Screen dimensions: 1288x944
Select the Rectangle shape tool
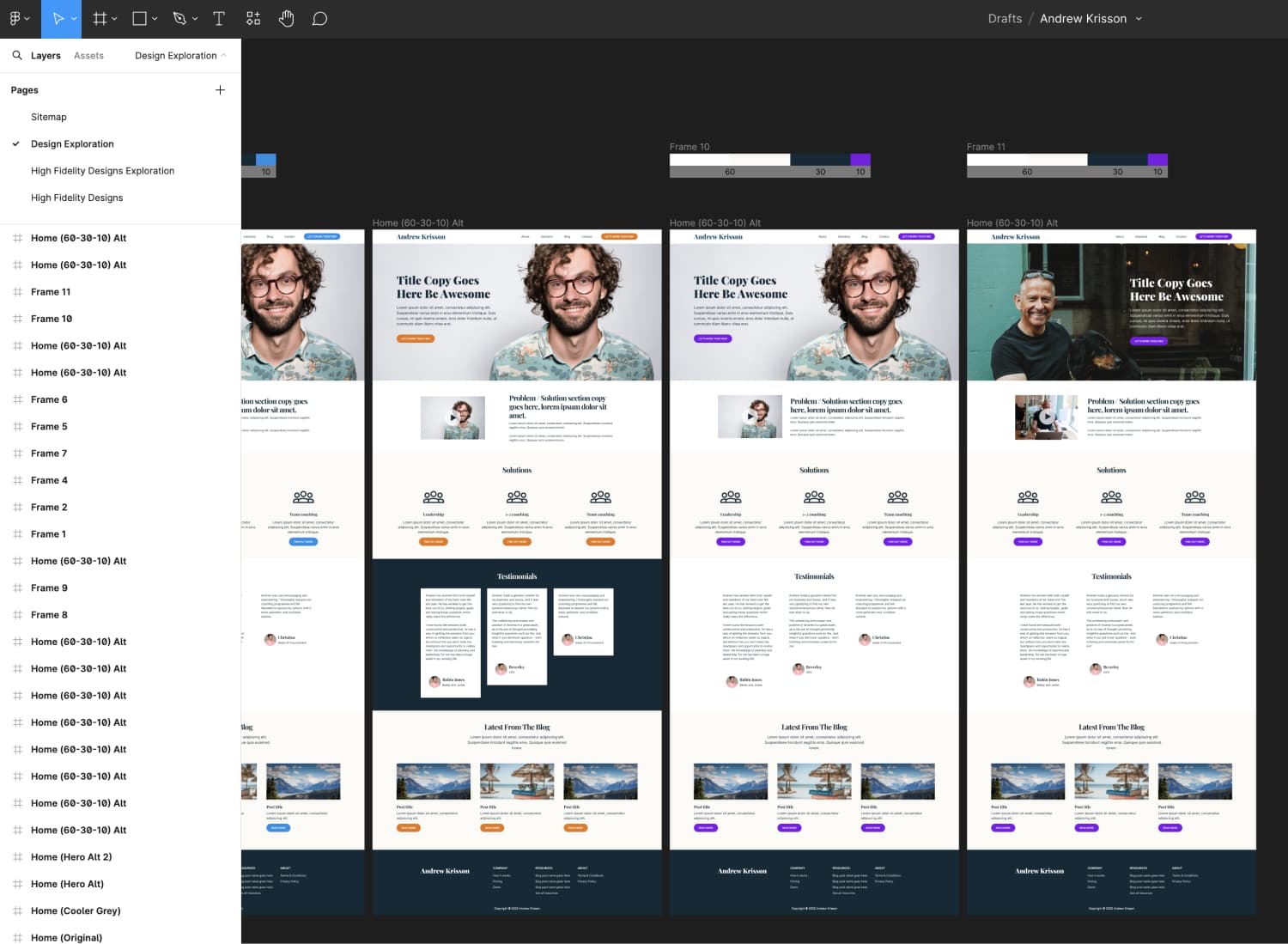point(139,18)
